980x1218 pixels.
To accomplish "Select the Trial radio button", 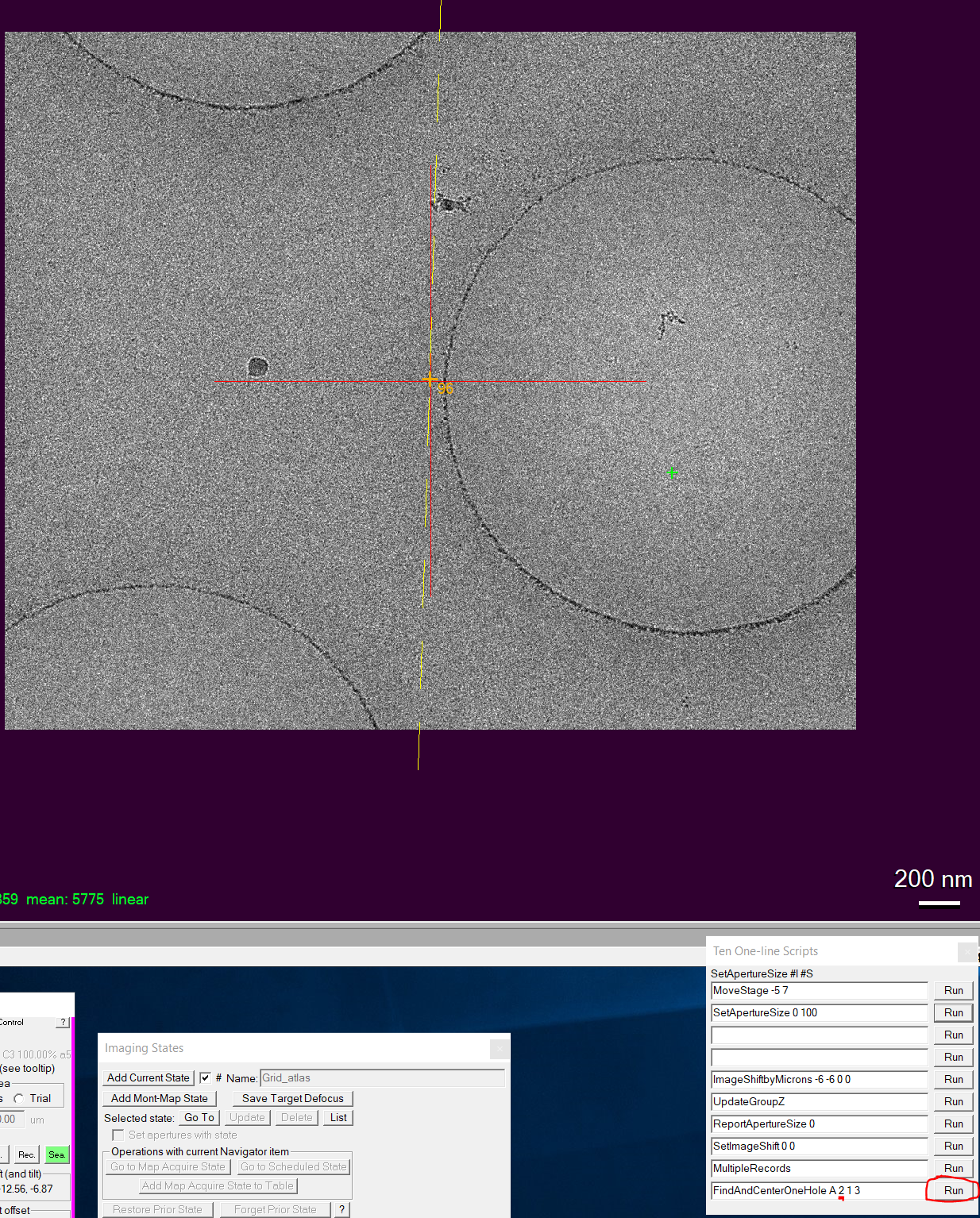I will click(x=18, y=1098).
